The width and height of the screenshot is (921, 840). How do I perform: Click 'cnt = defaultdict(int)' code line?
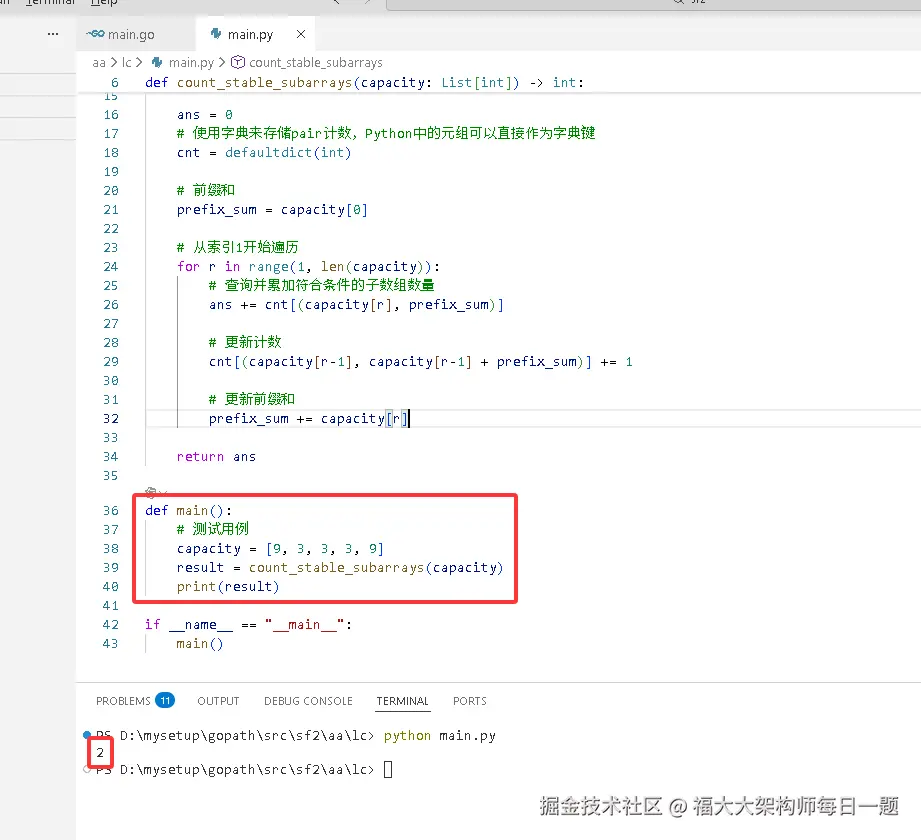pos(264,153)
